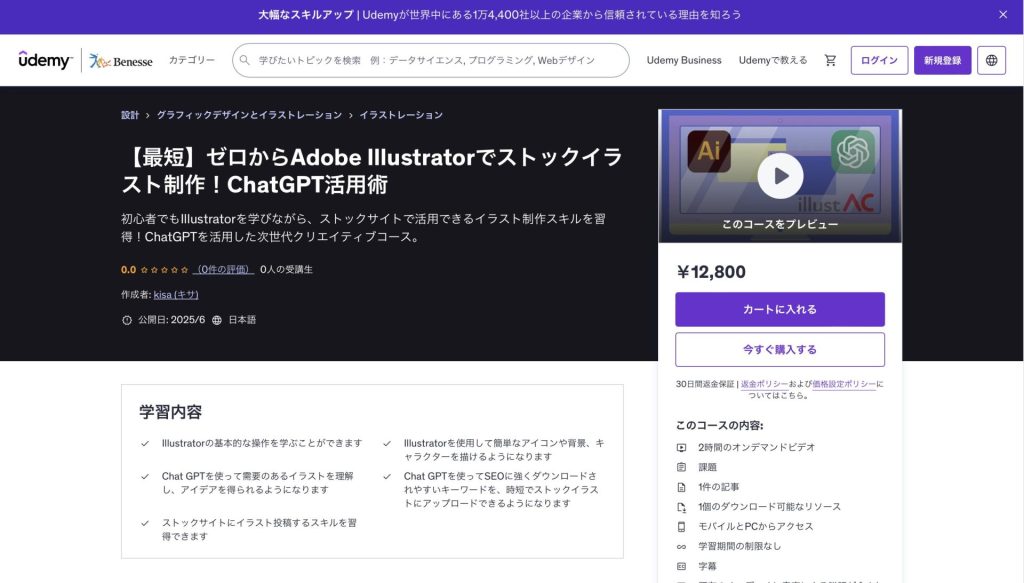Click the mobile icon beside モバイルとPCからアクセス
Viewport: 1024px width, 583px height.
point(681,527)
